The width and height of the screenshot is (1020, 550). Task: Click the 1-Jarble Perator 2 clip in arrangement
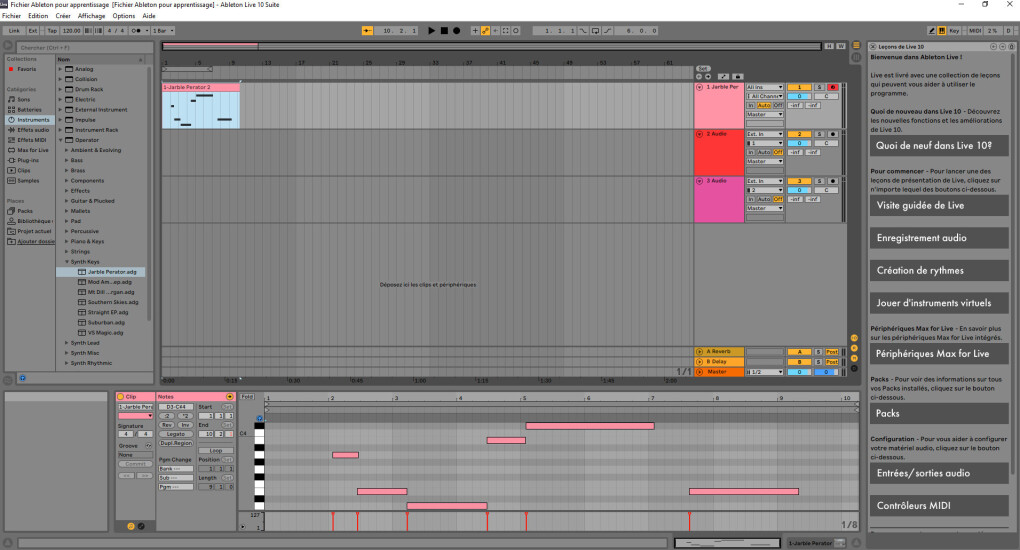(x=201, y=106)
